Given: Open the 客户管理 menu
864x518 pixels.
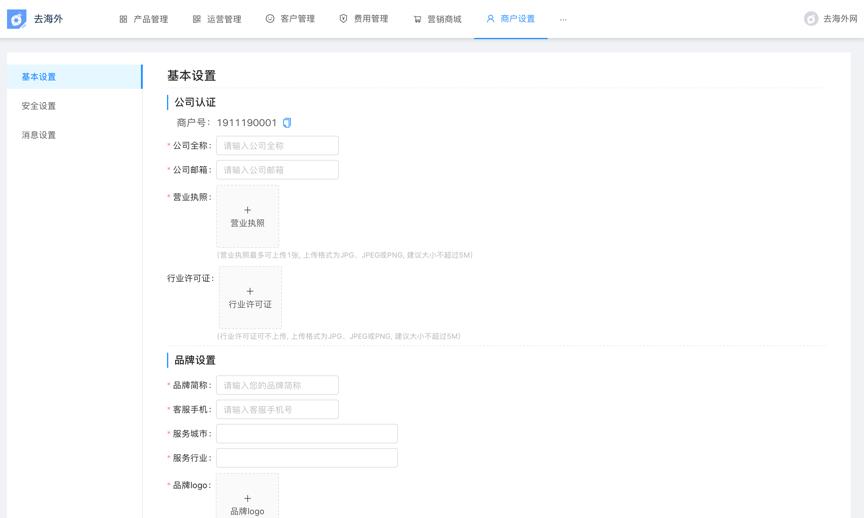Looking at the screenshot, I should pyautogui.click(x=290, y=19).
